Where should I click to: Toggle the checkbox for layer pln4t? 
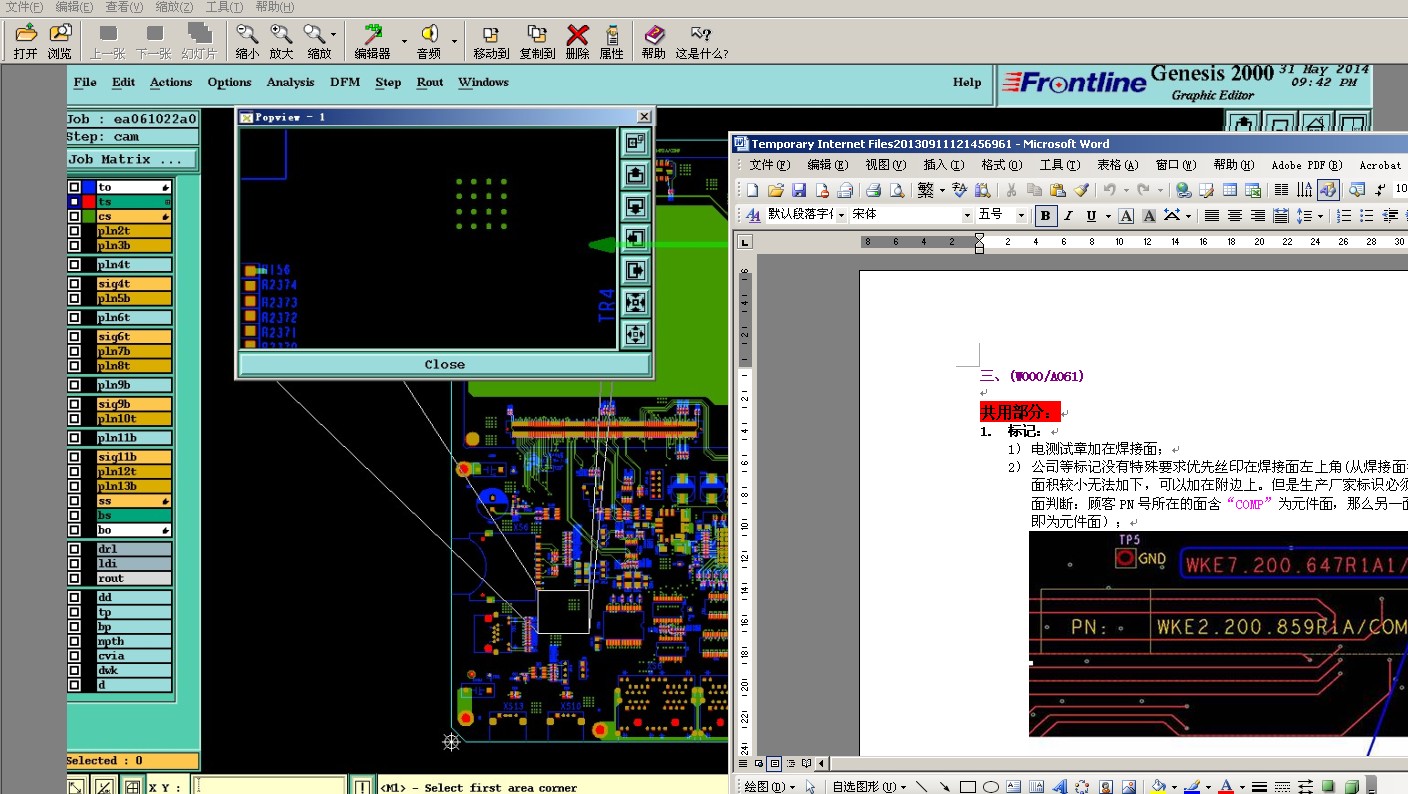coord(75,265)
